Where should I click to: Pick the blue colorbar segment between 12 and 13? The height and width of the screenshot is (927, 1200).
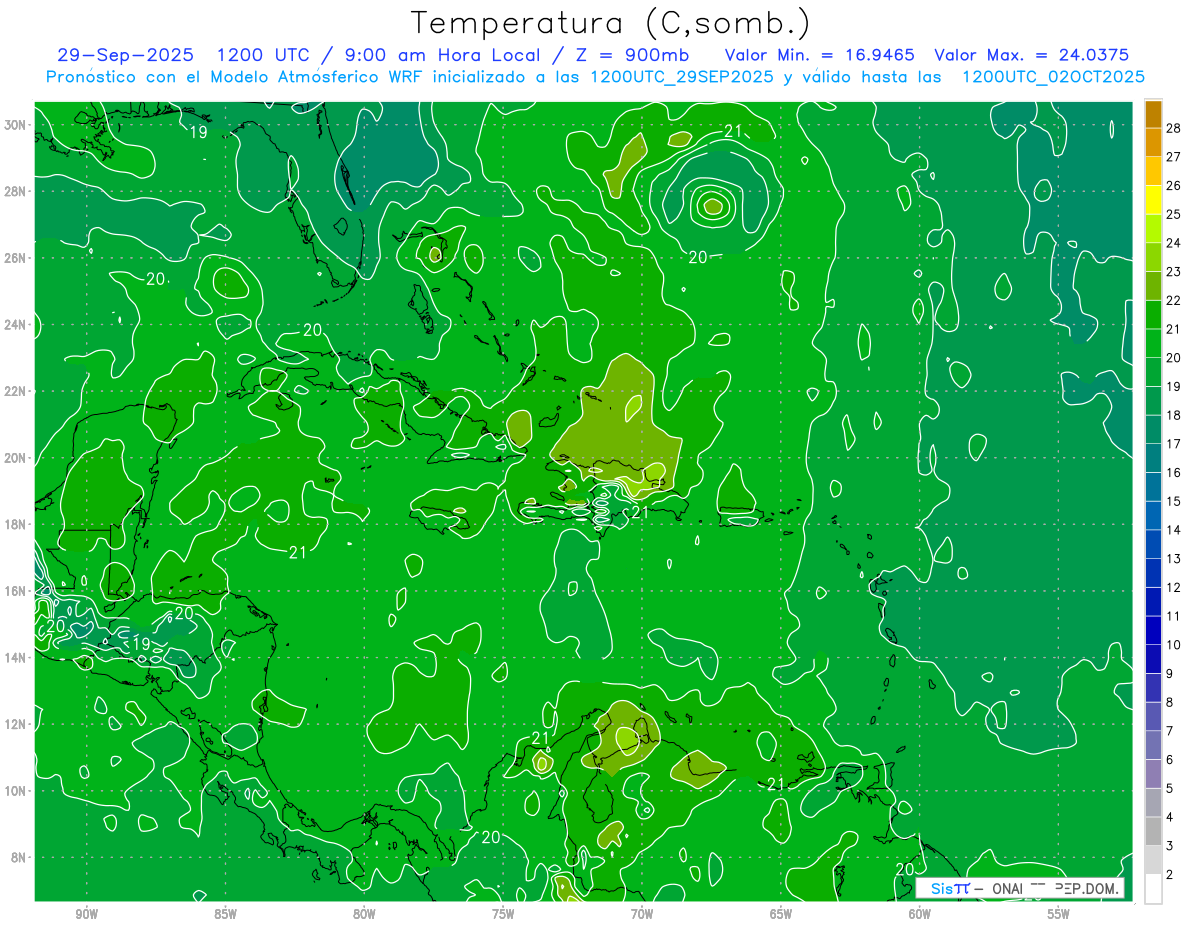[x=1153, y=573]
